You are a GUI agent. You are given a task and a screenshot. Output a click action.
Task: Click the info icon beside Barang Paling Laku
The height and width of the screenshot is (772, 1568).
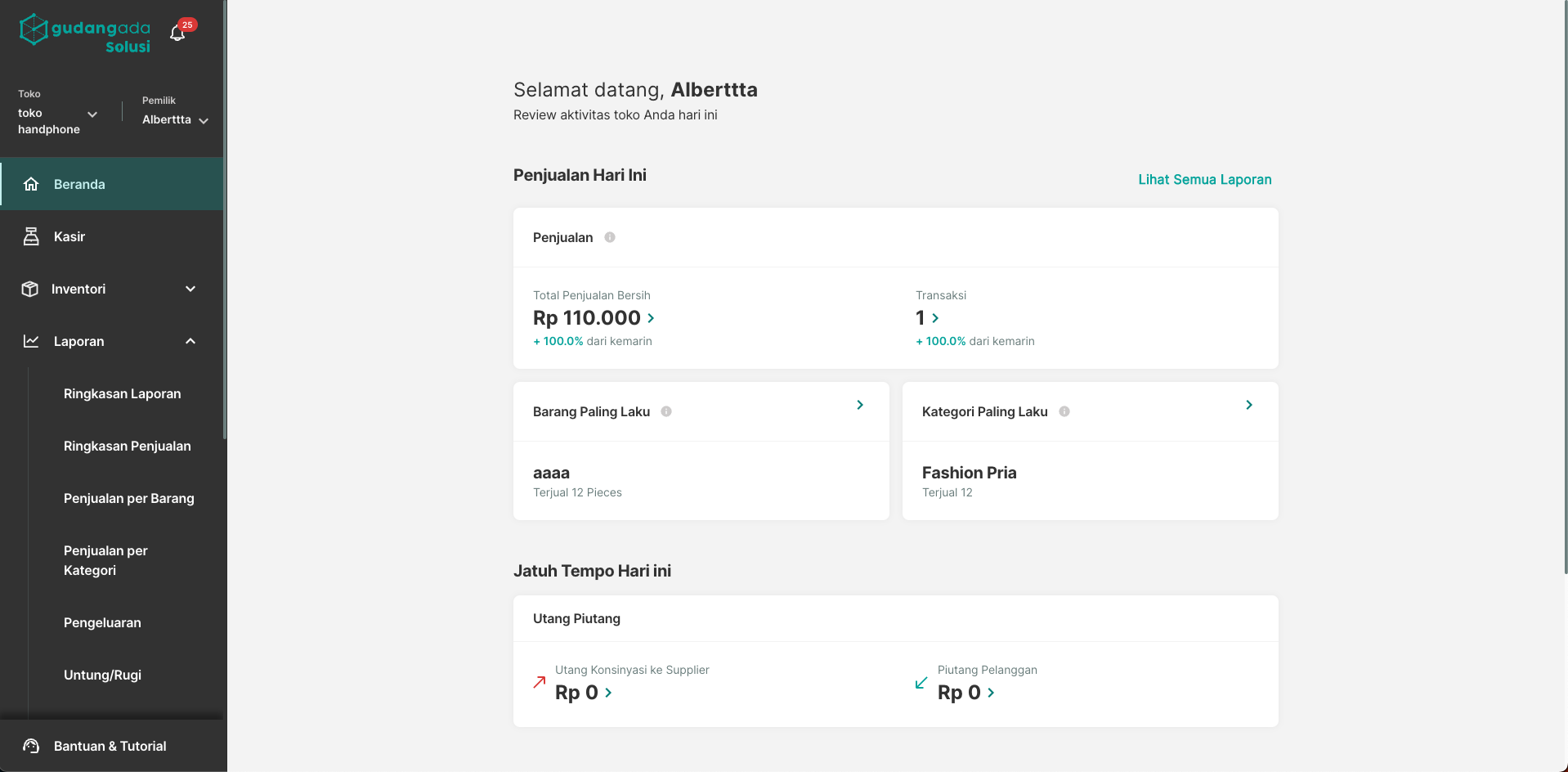point(666,411)
